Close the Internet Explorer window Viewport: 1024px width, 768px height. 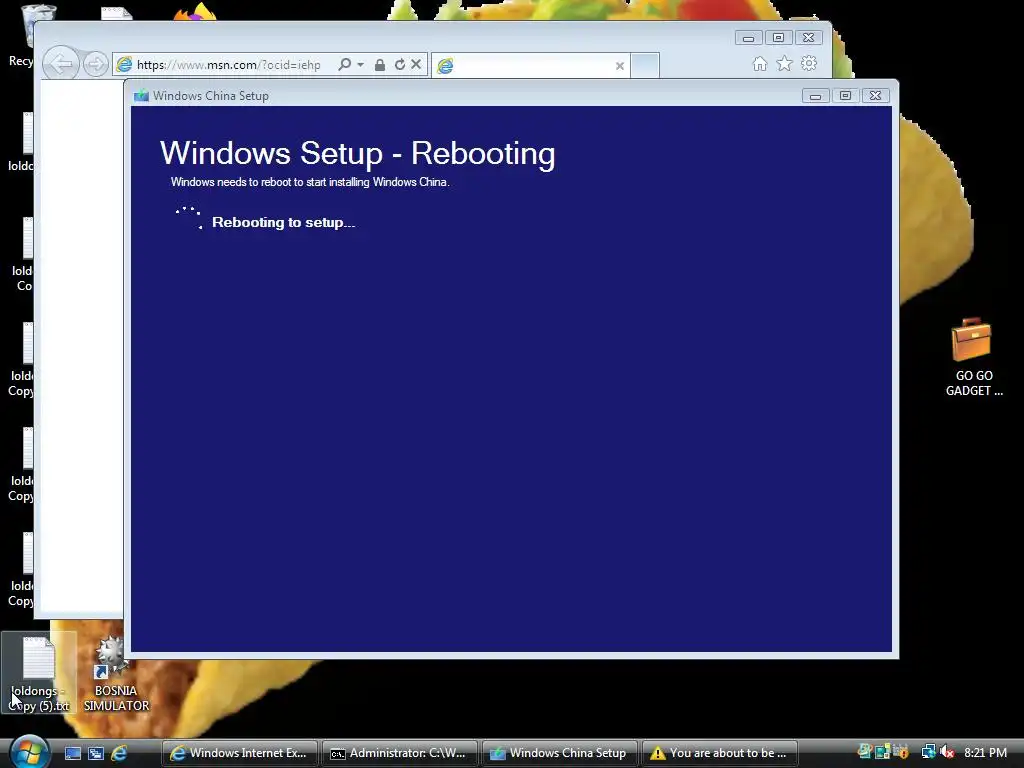click(808, 38)
